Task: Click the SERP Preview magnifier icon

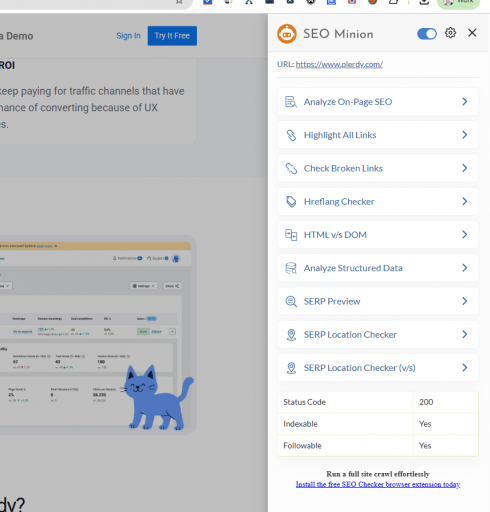Action: pos(291,301)
